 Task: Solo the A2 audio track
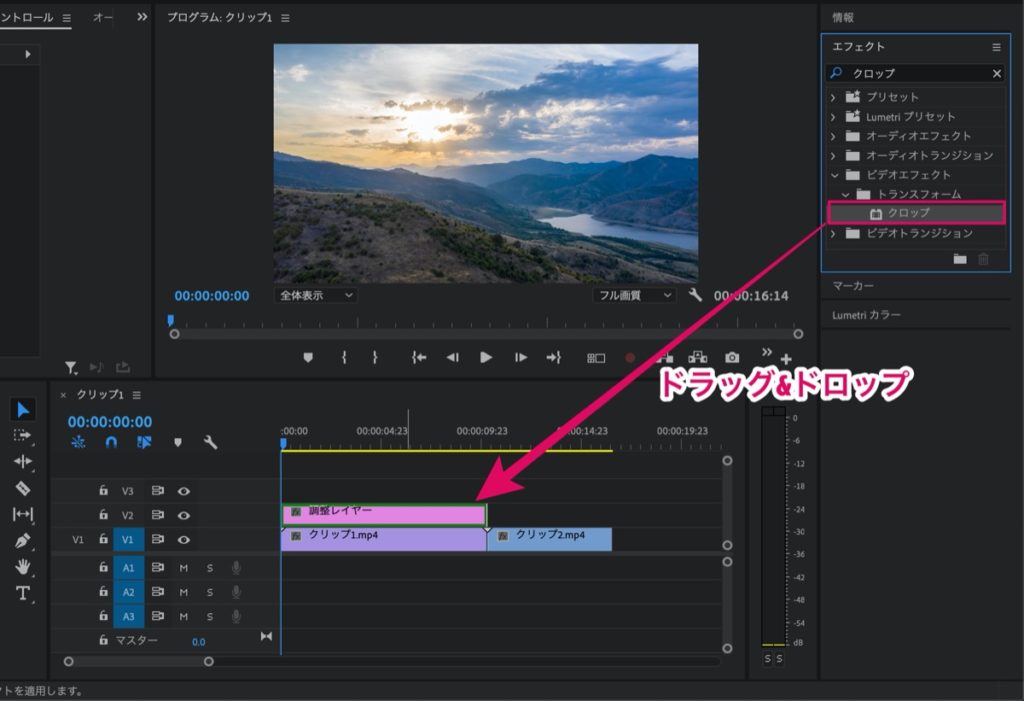click(x=210, y=592)
